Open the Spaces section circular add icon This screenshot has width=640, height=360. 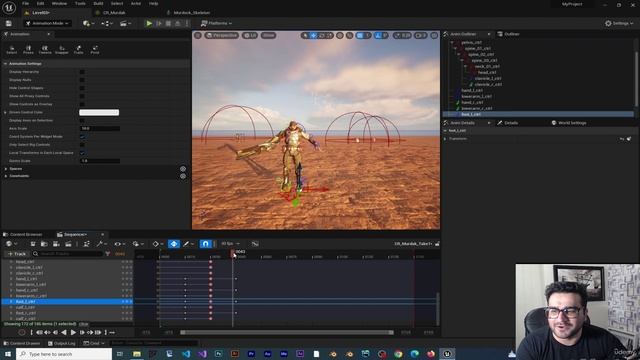click(183, 169)
